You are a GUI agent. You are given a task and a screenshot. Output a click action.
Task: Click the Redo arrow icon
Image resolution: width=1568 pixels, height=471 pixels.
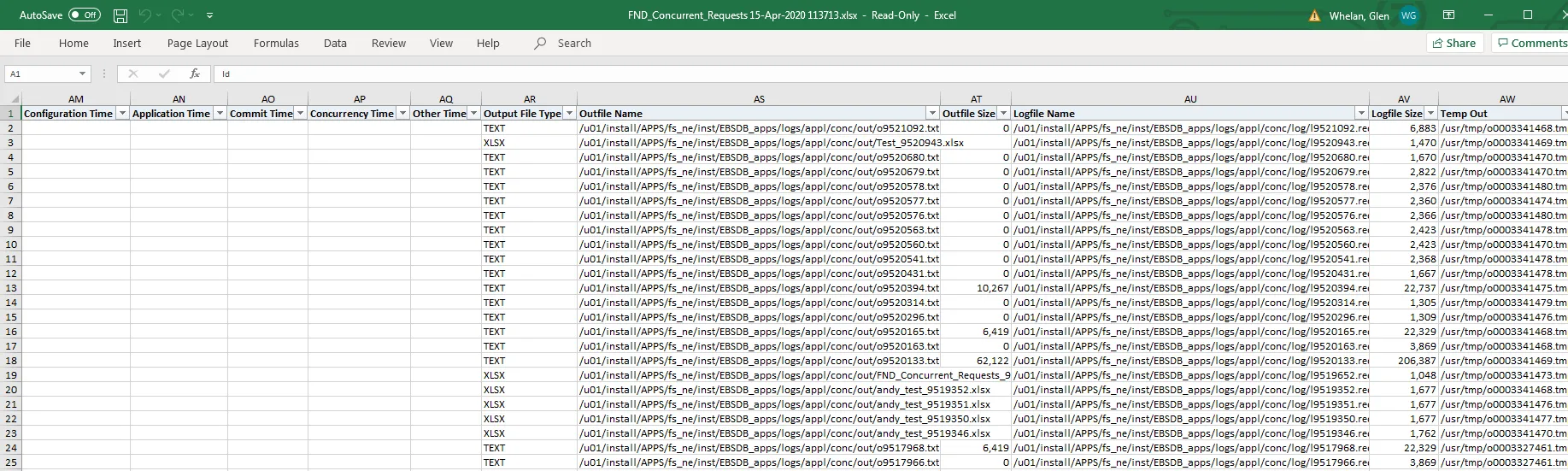tap(178, 15)
